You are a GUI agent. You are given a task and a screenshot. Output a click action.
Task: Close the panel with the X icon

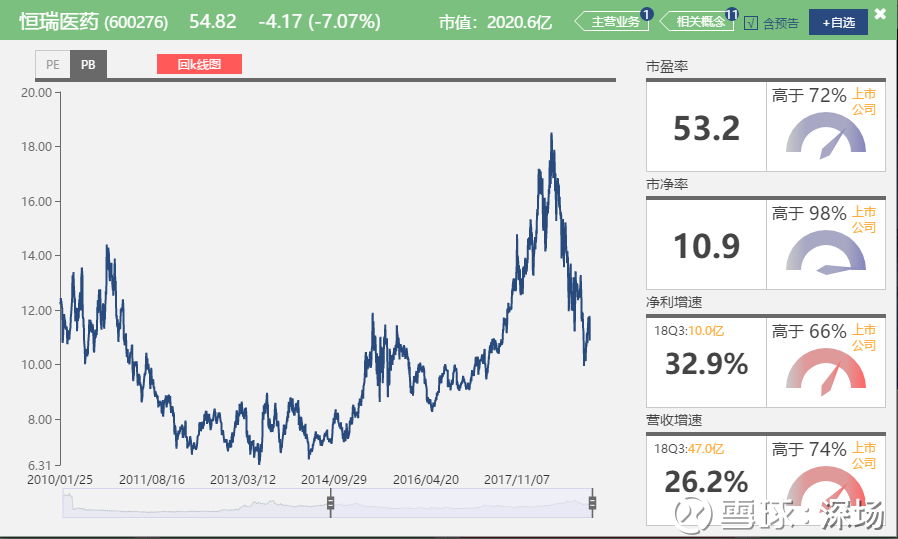point(880,14)
